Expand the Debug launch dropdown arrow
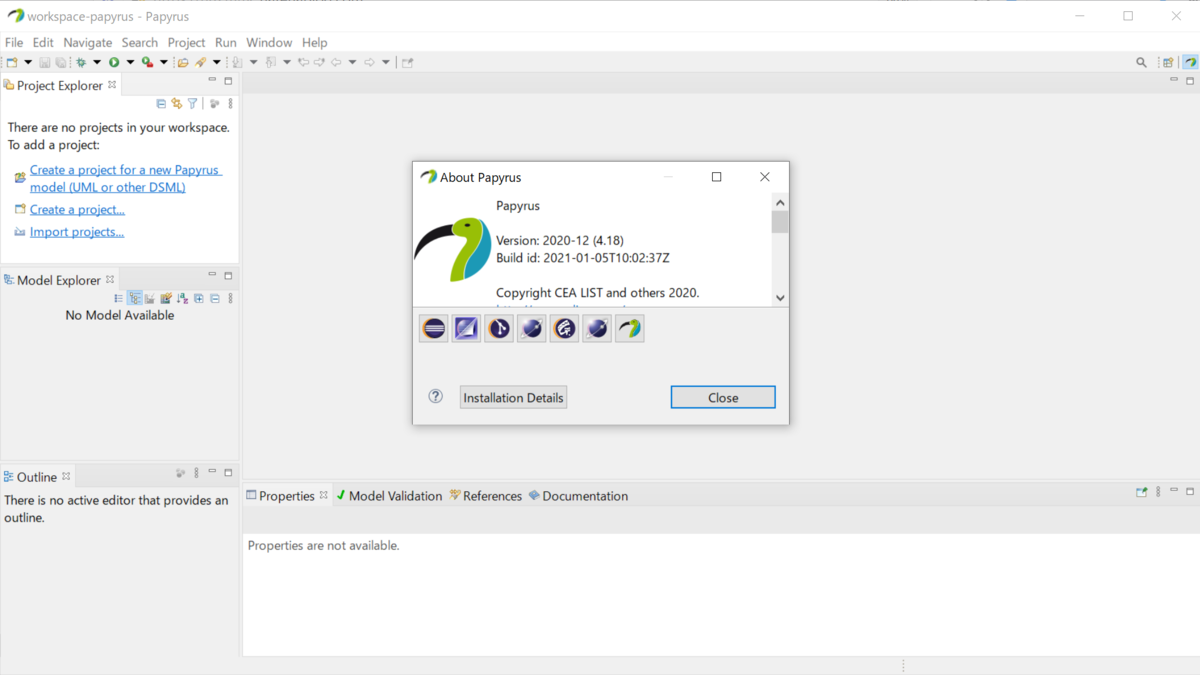Viewport: 1200px width, 675px height. [x=97, y=62]
